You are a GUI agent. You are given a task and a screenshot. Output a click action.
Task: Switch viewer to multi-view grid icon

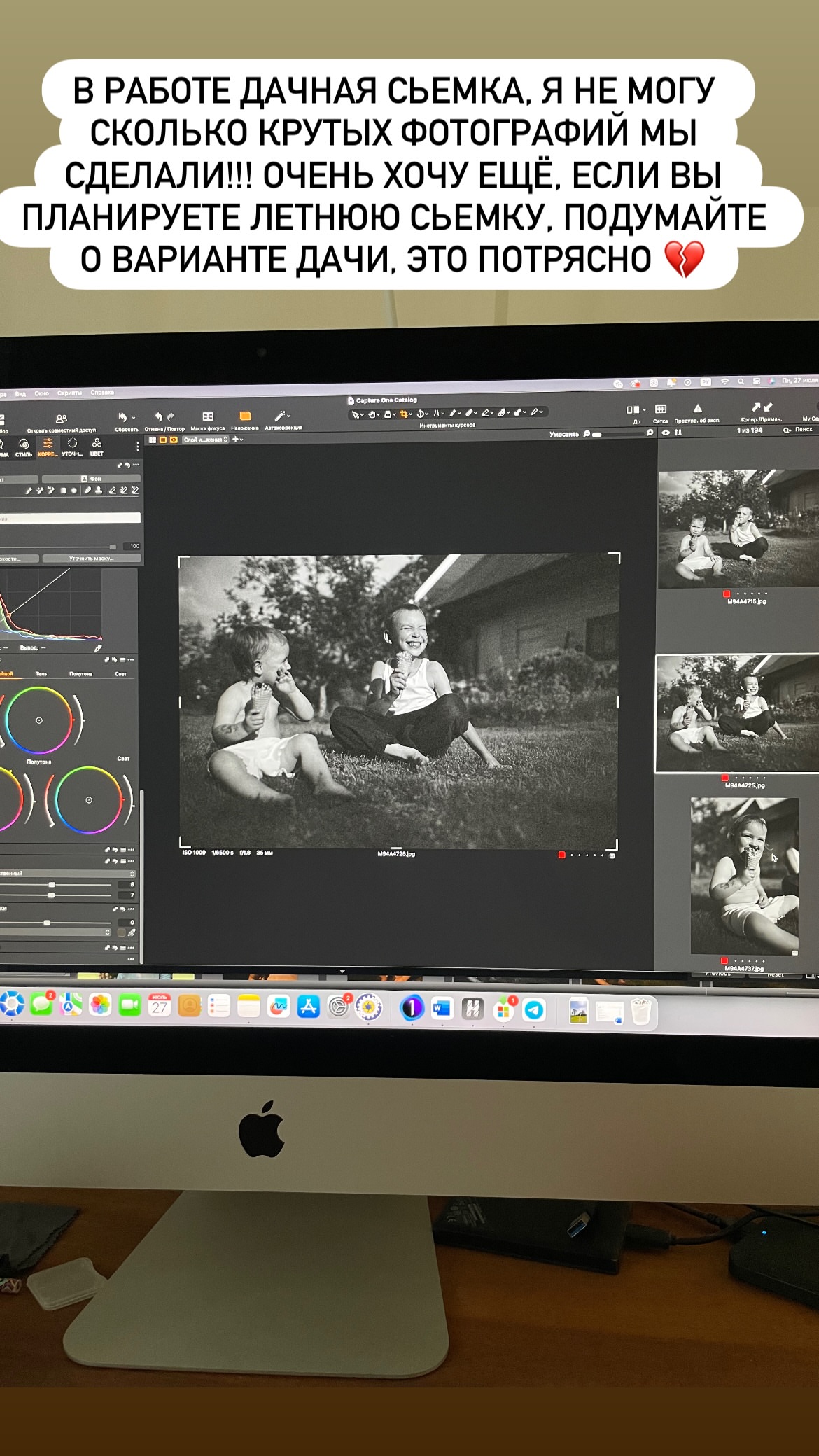click(x=153, y=440)
